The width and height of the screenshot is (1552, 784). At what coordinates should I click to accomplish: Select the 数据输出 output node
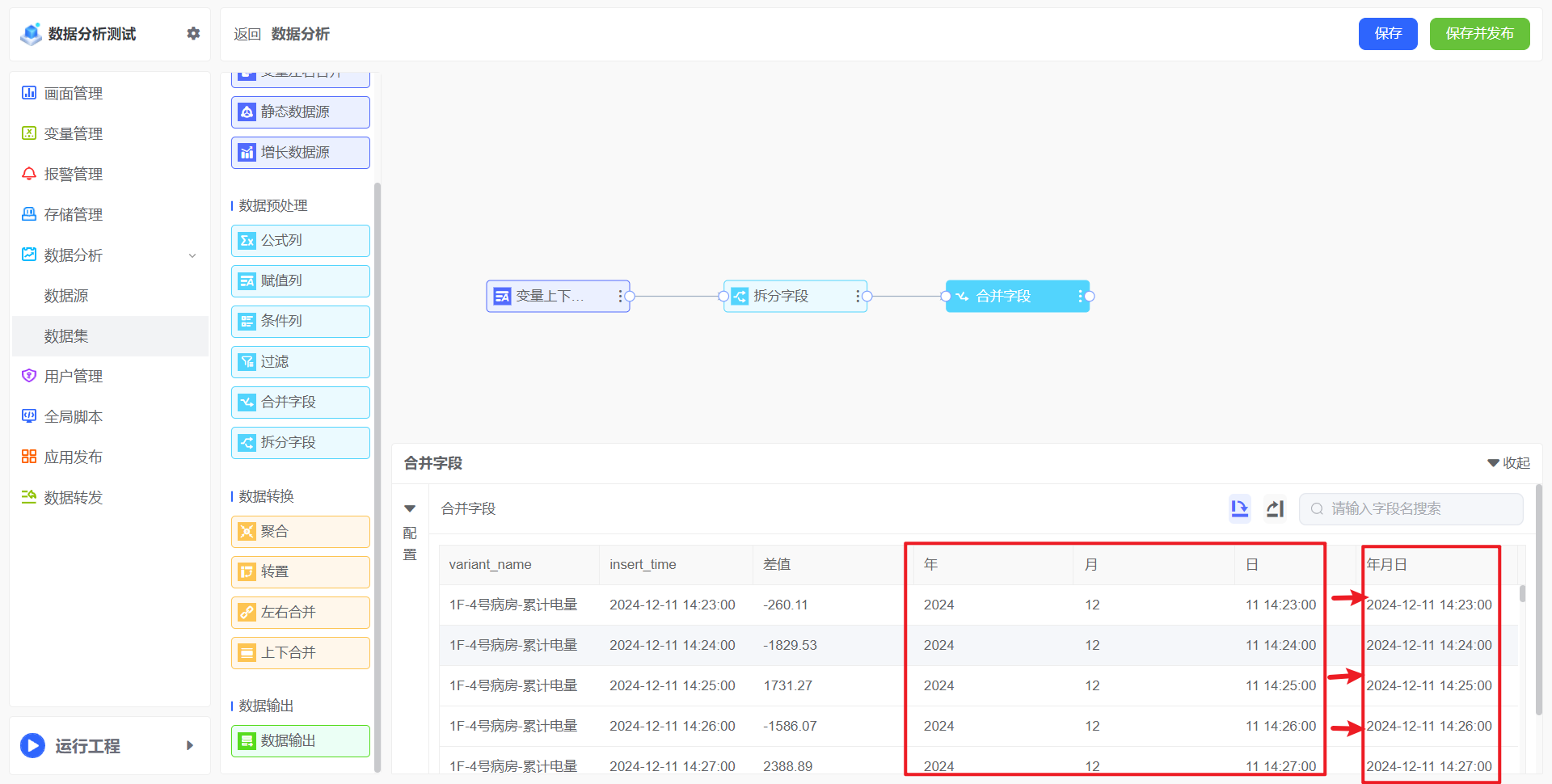click(300, 741)
